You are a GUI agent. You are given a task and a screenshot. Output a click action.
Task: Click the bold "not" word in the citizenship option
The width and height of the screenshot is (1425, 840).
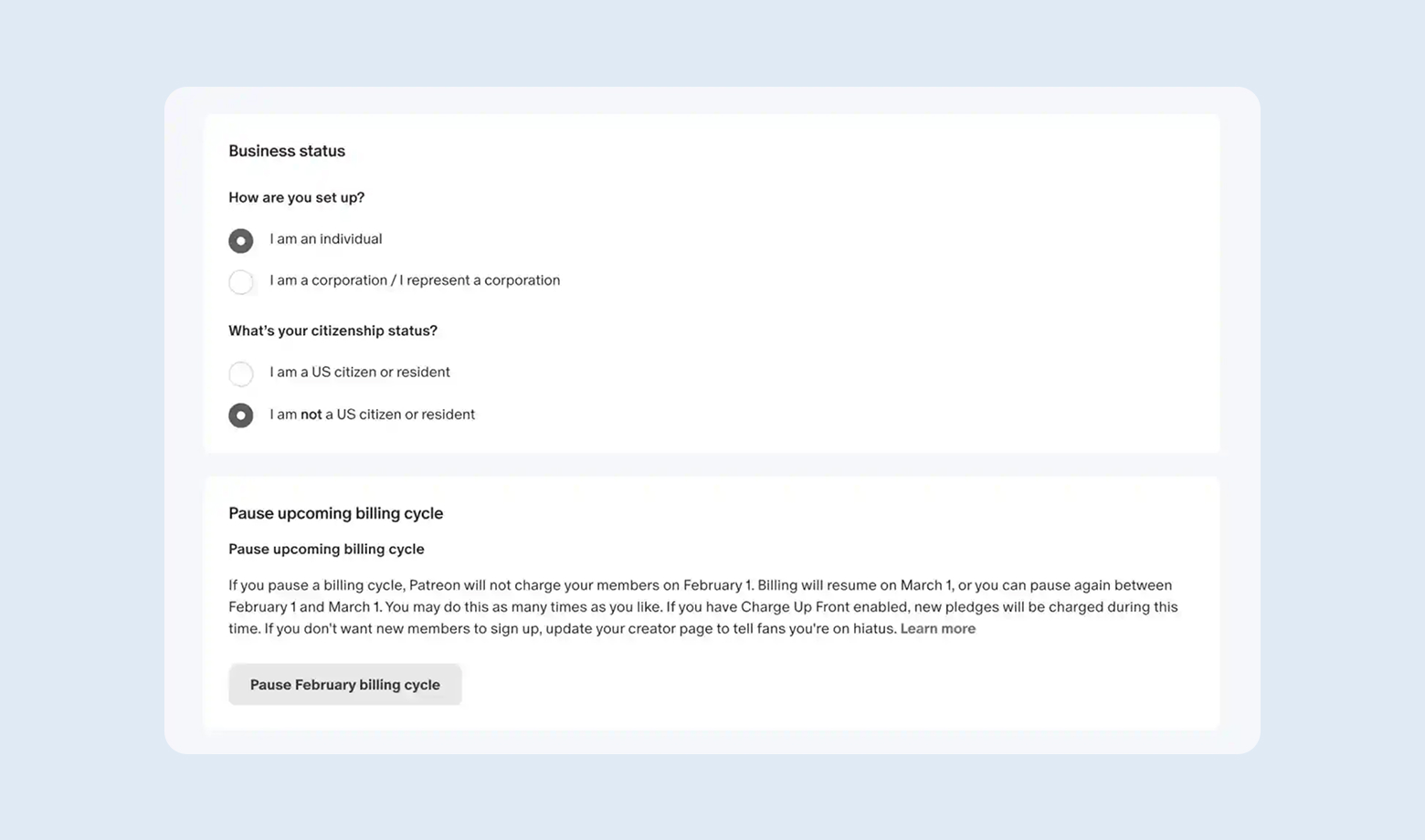pyautogui.click(x=311, y=415)
